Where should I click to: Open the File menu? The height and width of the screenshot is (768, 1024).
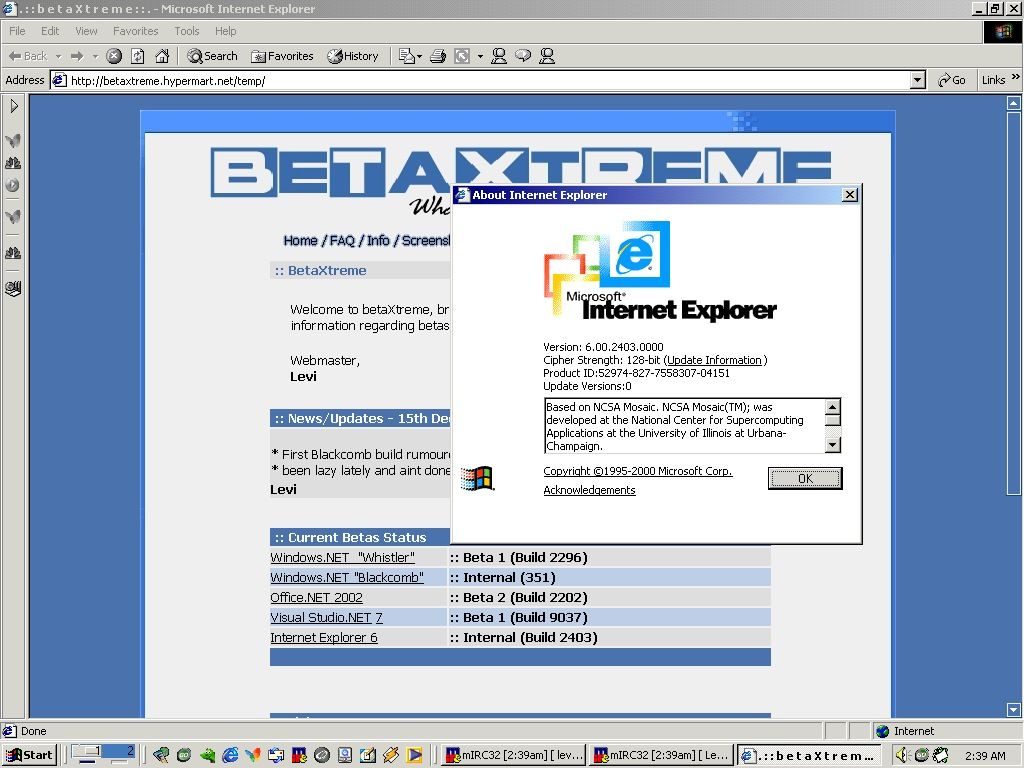coord(17,31)
